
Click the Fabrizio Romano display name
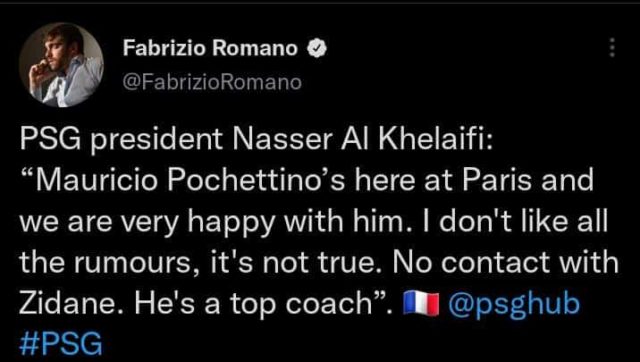210,49
